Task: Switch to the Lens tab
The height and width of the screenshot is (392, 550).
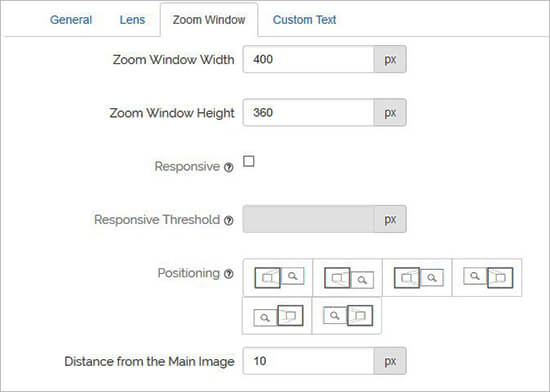Action: (132, 20)
